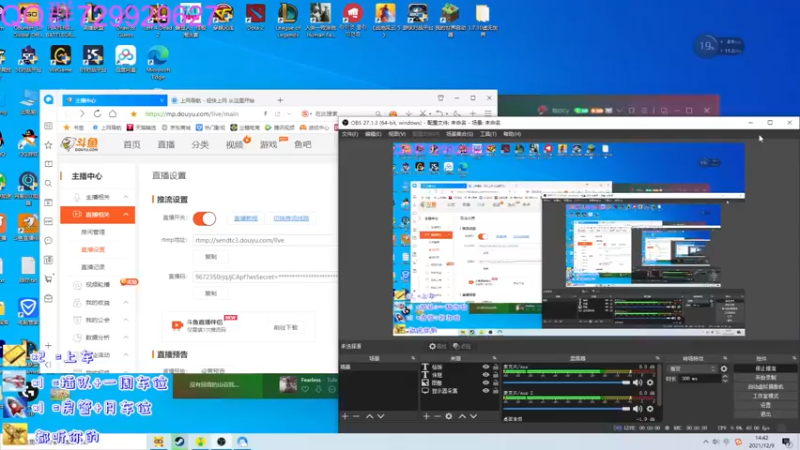Click favorites star in browser left sidebar
This screenshot has height=450, width=800.
coord(48,145)
